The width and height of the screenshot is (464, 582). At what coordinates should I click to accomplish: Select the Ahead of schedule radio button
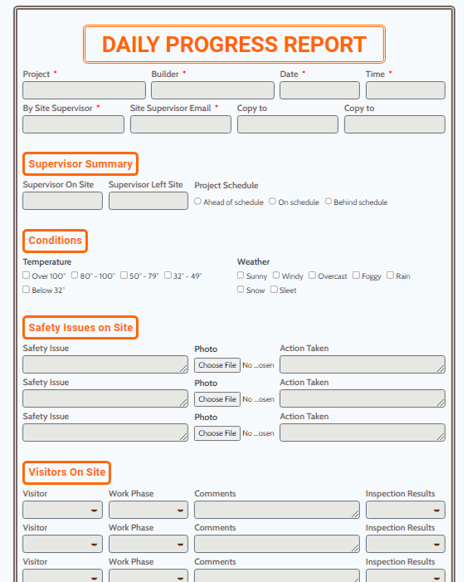(x=198, y=201)
